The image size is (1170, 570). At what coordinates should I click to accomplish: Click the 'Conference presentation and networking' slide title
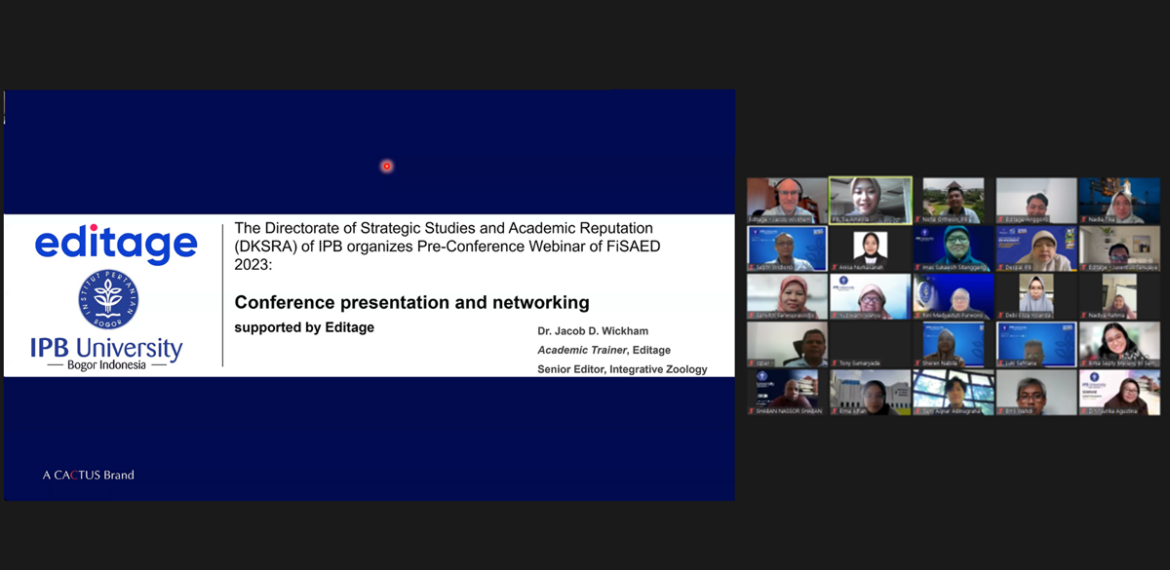[411, 302]
